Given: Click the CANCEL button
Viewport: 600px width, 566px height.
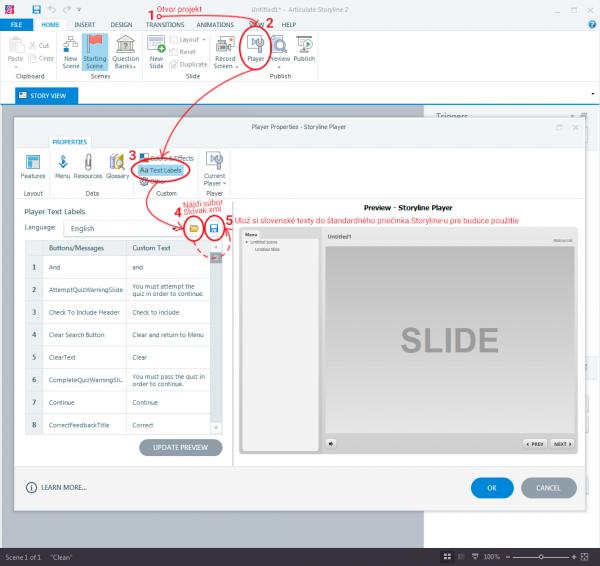Looking at the screenshot, I should pos(548,488).
